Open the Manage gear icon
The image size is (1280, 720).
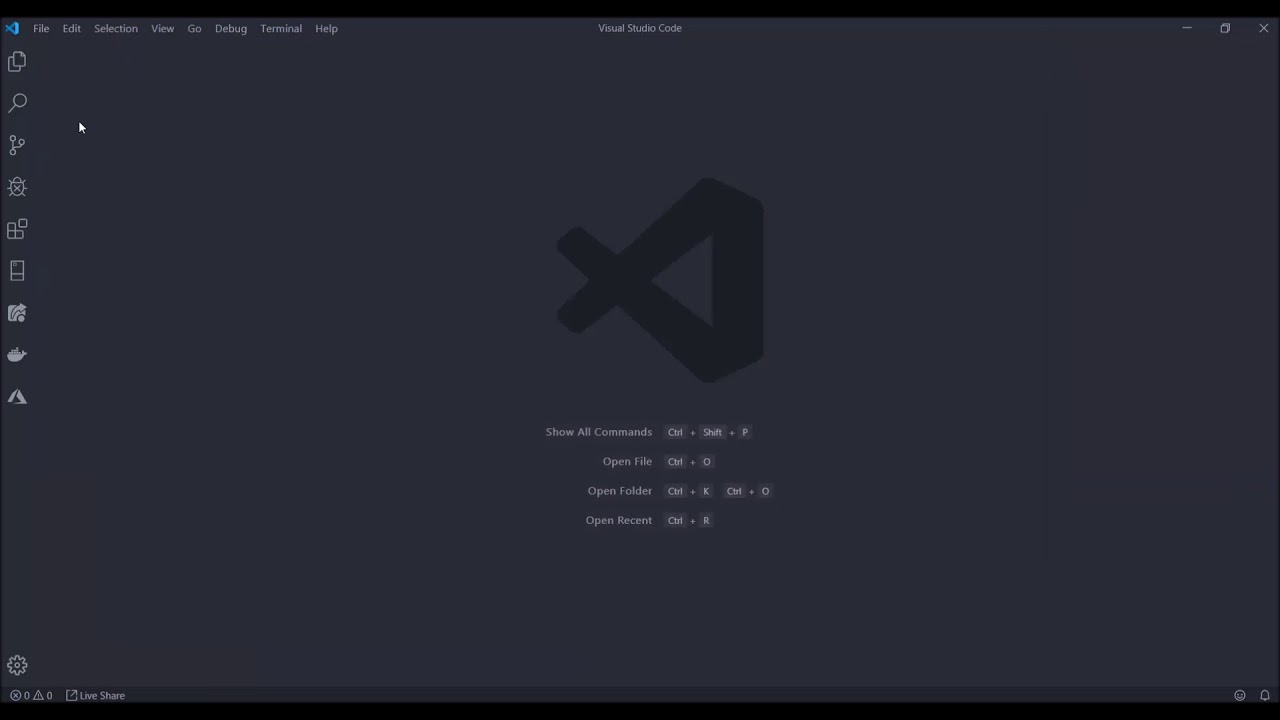point(17,665)
